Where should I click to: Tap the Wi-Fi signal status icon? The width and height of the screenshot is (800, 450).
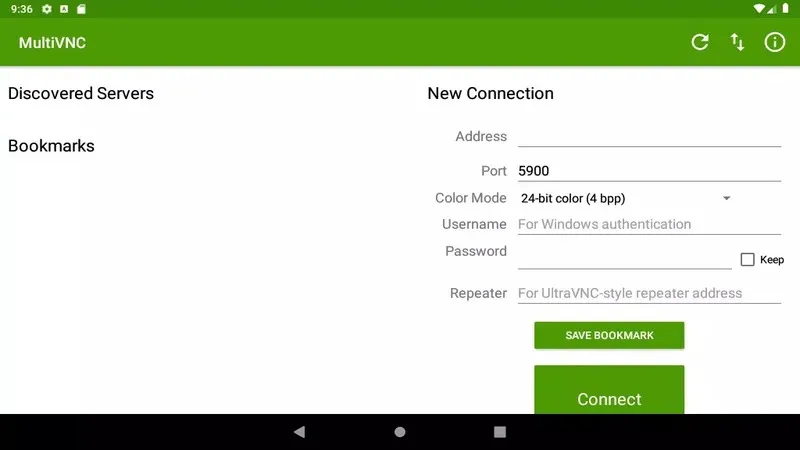(x=759, y=9)
